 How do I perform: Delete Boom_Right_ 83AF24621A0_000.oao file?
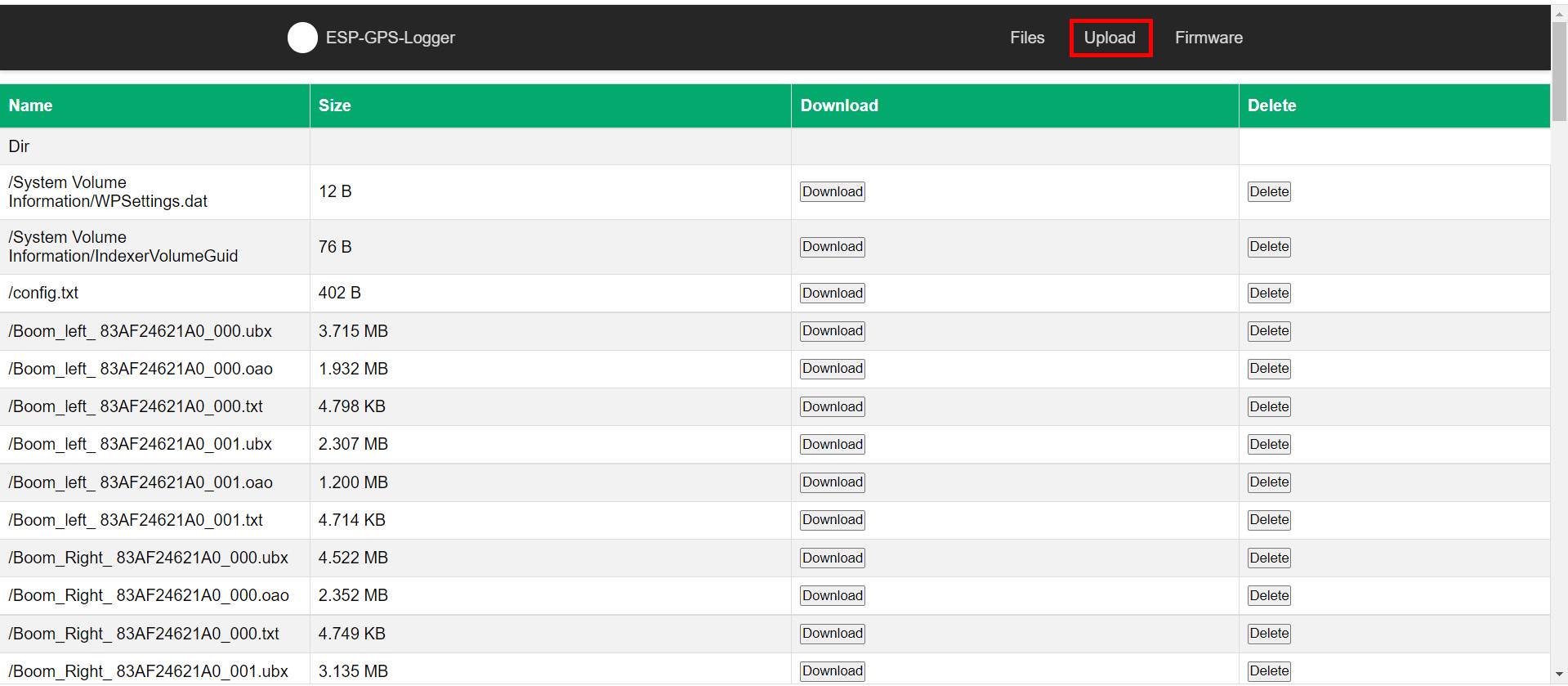[1268, 596]
